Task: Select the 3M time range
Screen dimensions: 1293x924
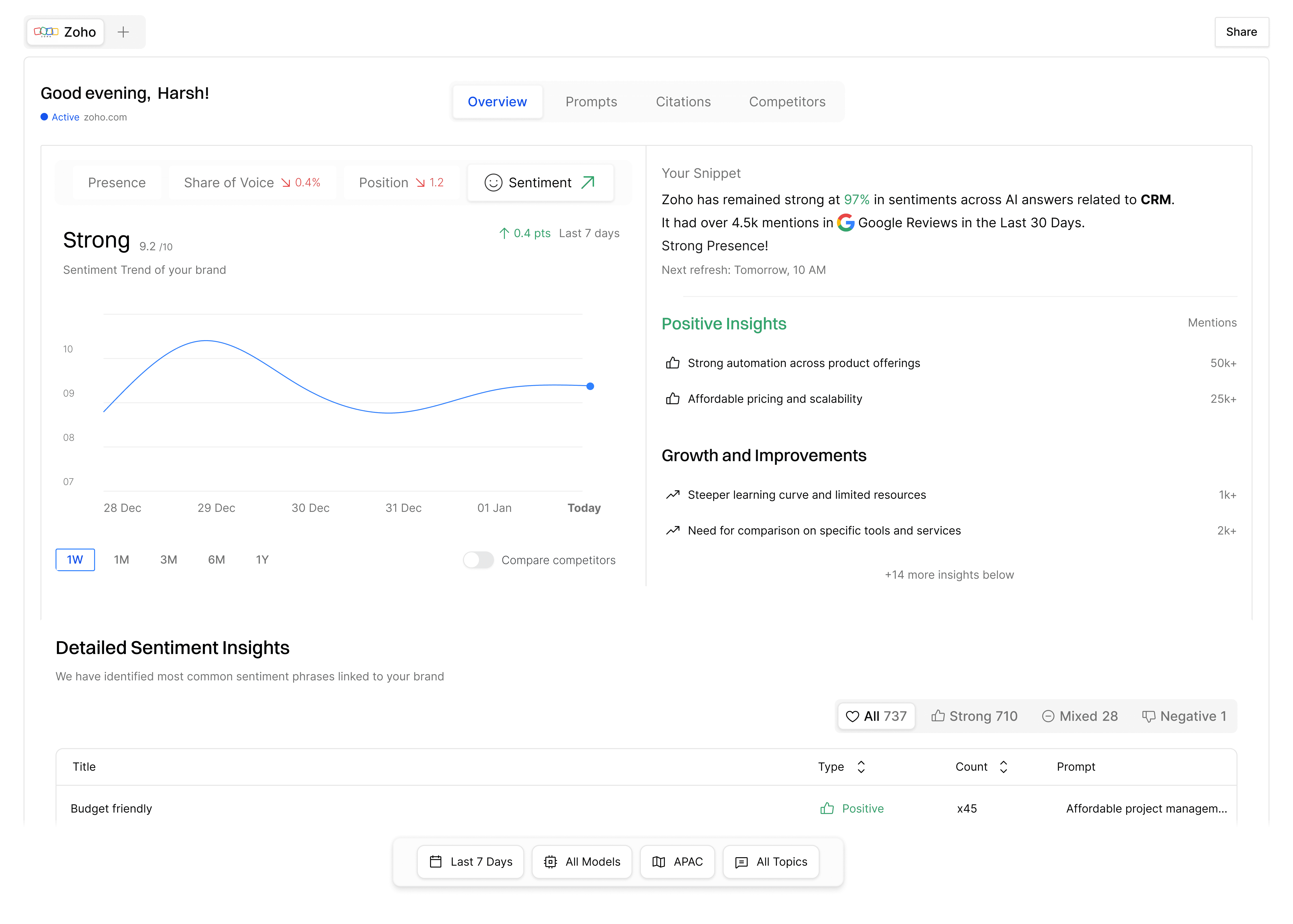Action: [168, 559]
